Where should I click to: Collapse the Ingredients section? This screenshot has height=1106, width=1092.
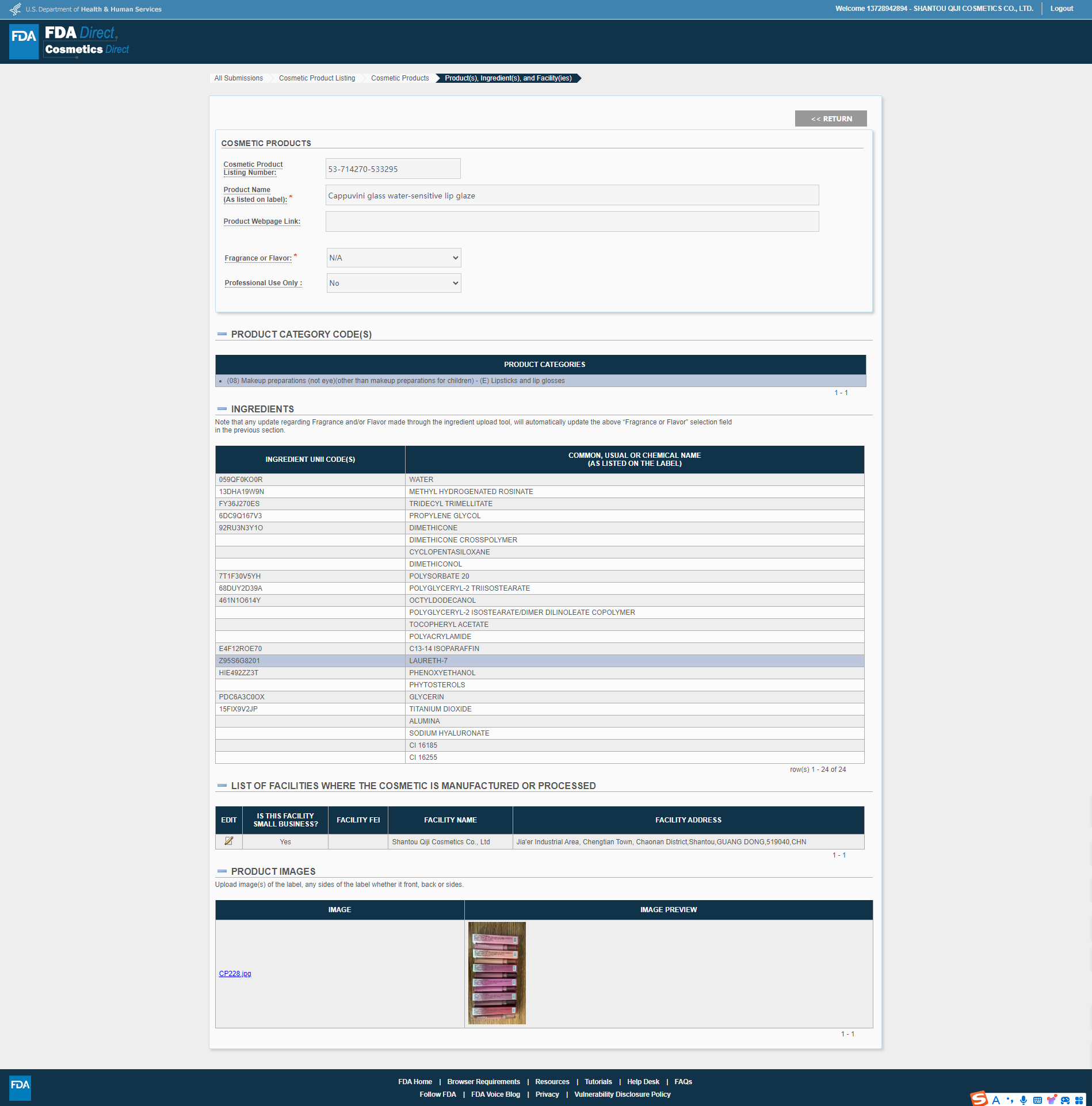click(x=222, y=409)
